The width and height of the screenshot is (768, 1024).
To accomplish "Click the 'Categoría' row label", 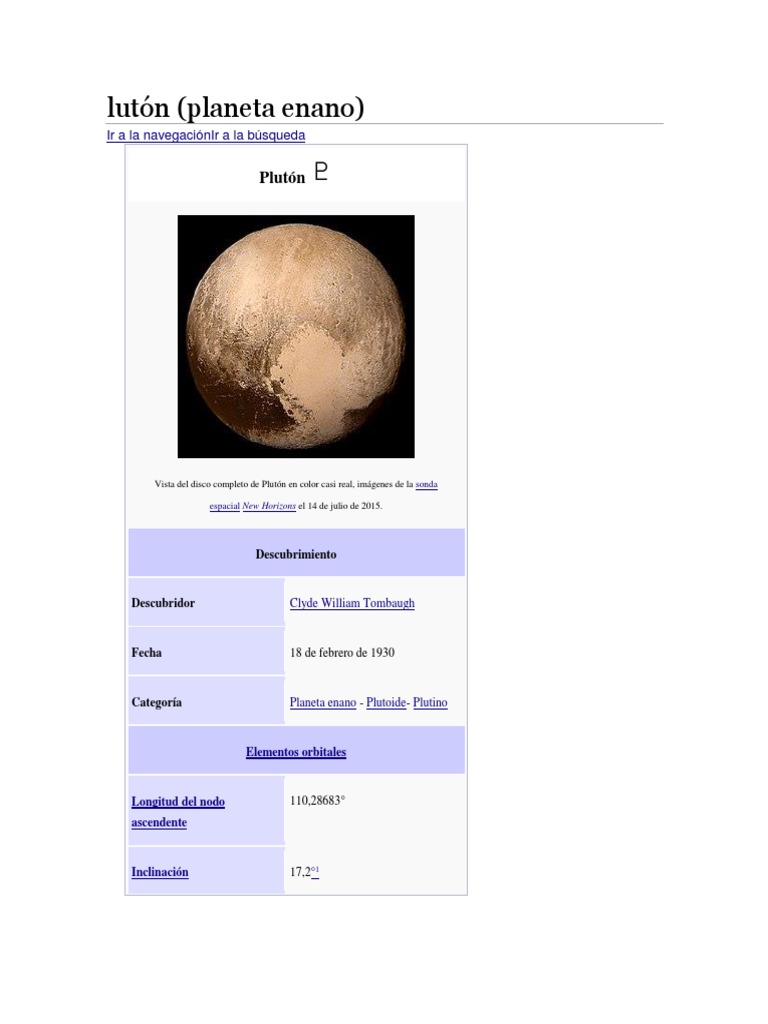I will (x=157, y=702).
